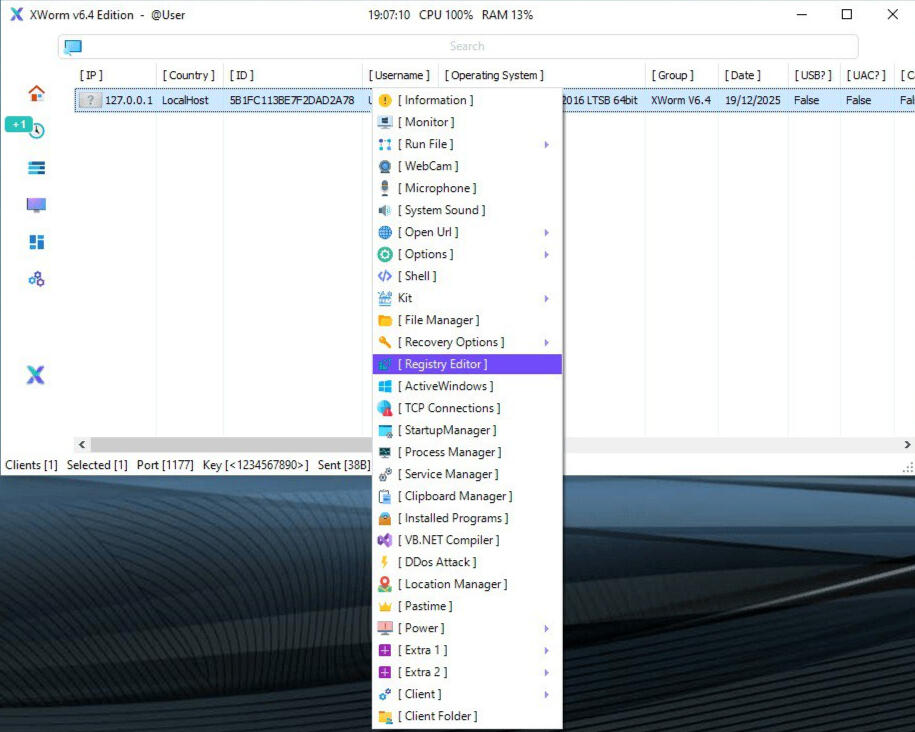
Task: Click the [ Group ] column header
Action: coord(672,75)
